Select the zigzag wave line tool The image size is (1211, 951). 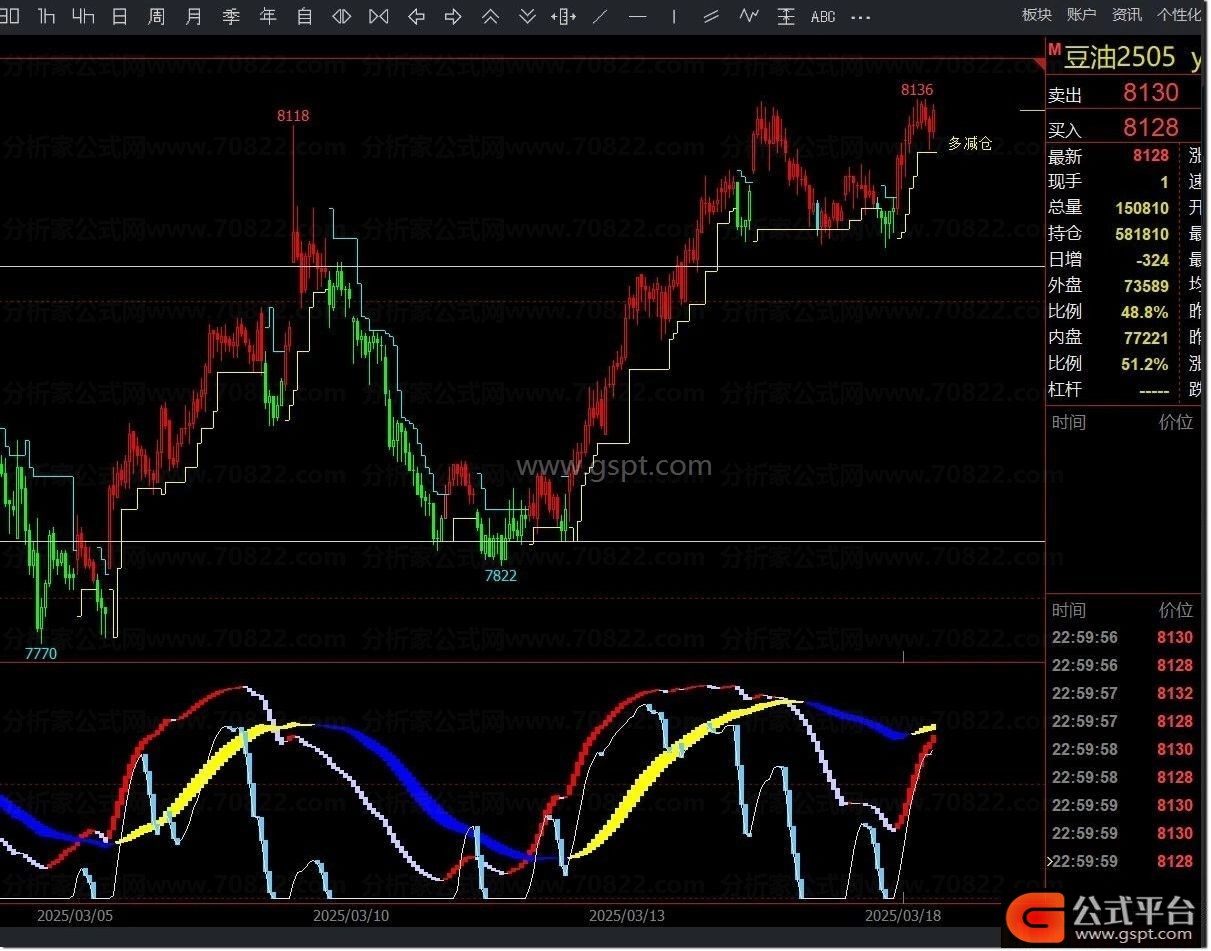(748, 15)
